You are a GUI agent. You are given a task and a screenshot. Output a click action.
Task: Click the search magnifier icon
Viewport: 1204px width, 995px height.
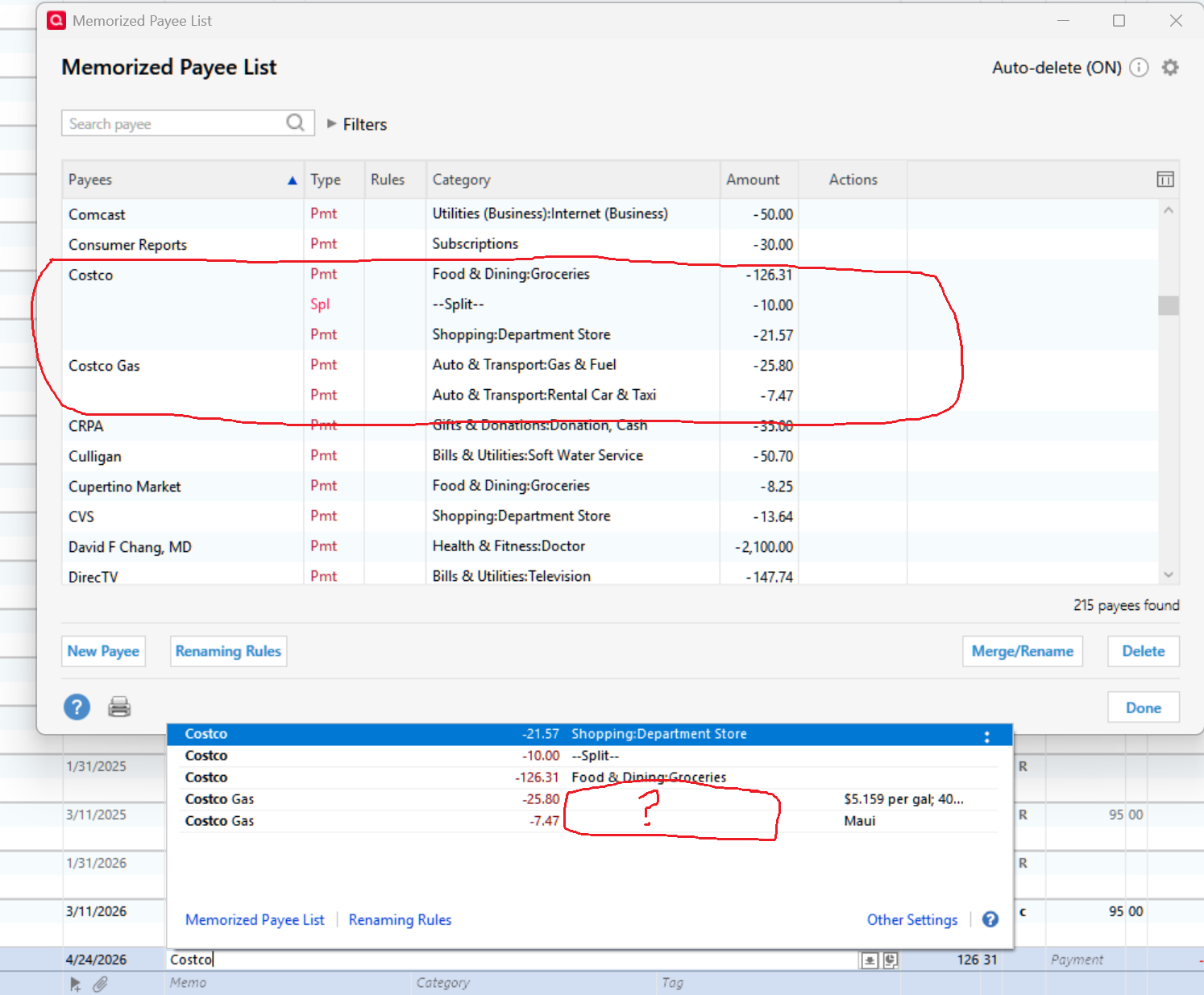point(296,122)
